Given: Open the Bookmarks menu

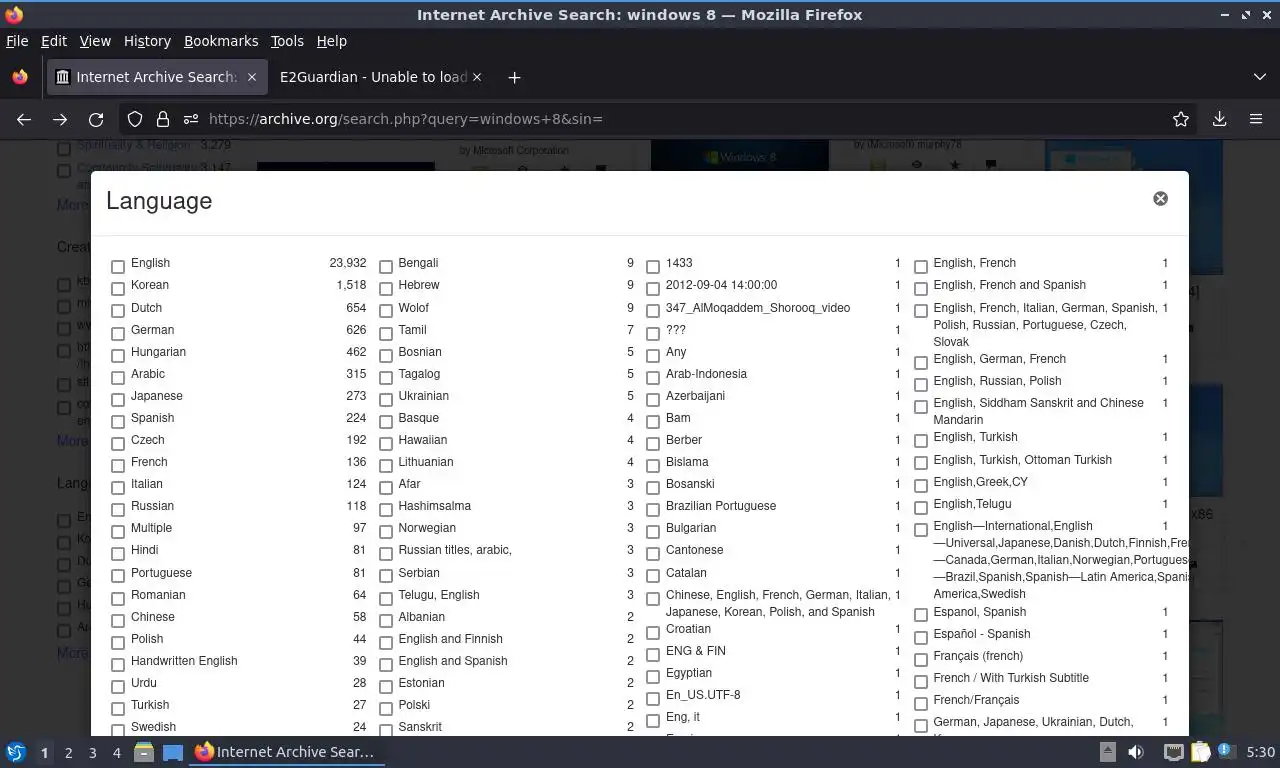Looking at the screenshot, I should click(x=221, y=41).
